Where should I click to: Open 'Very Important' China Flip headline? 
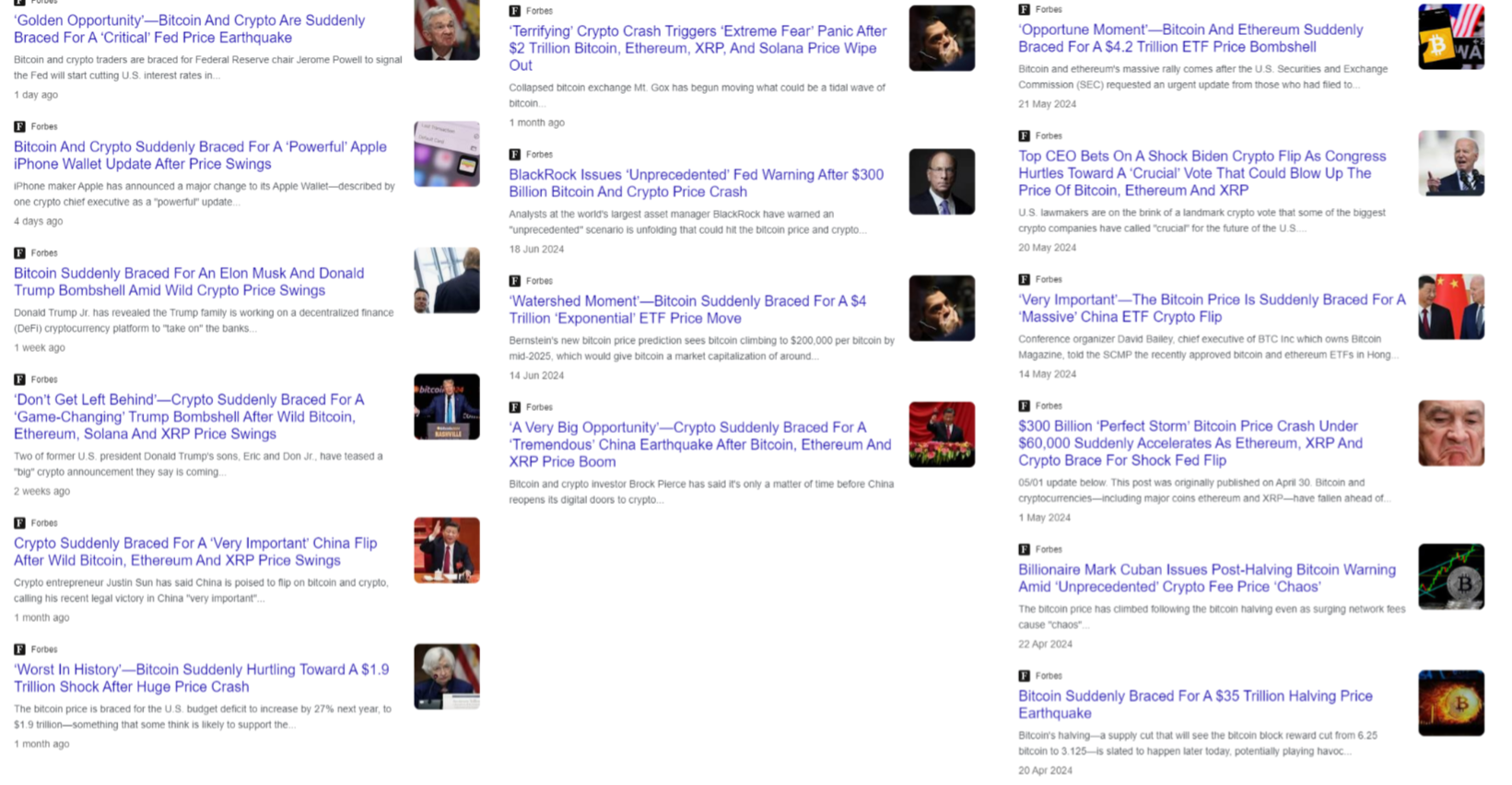(195, 551)
